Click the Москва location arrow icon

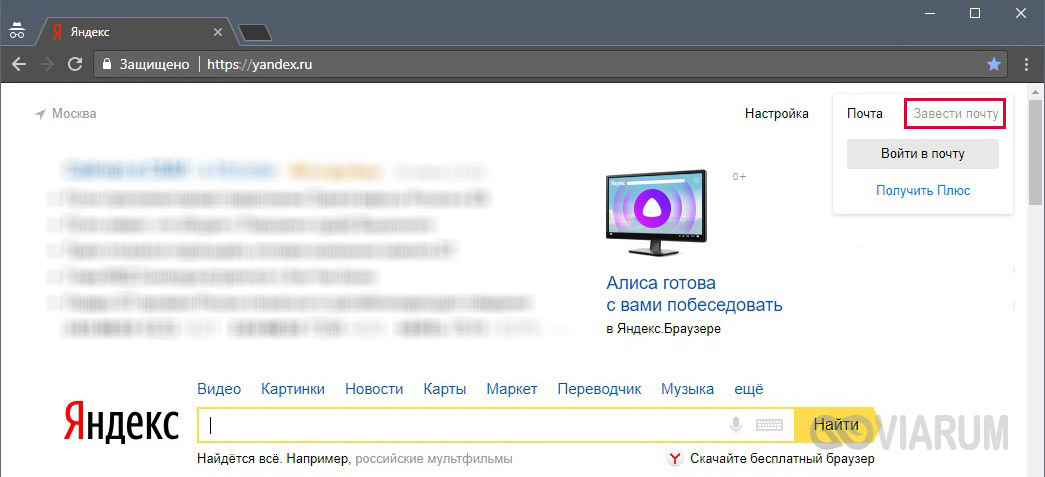[40, 115]
